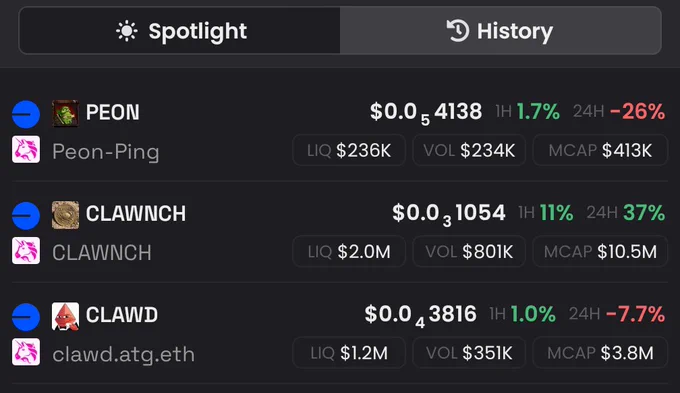Click the blue chain icon beside CLAWNCH
Screen dimensions: 680x393
26,216
